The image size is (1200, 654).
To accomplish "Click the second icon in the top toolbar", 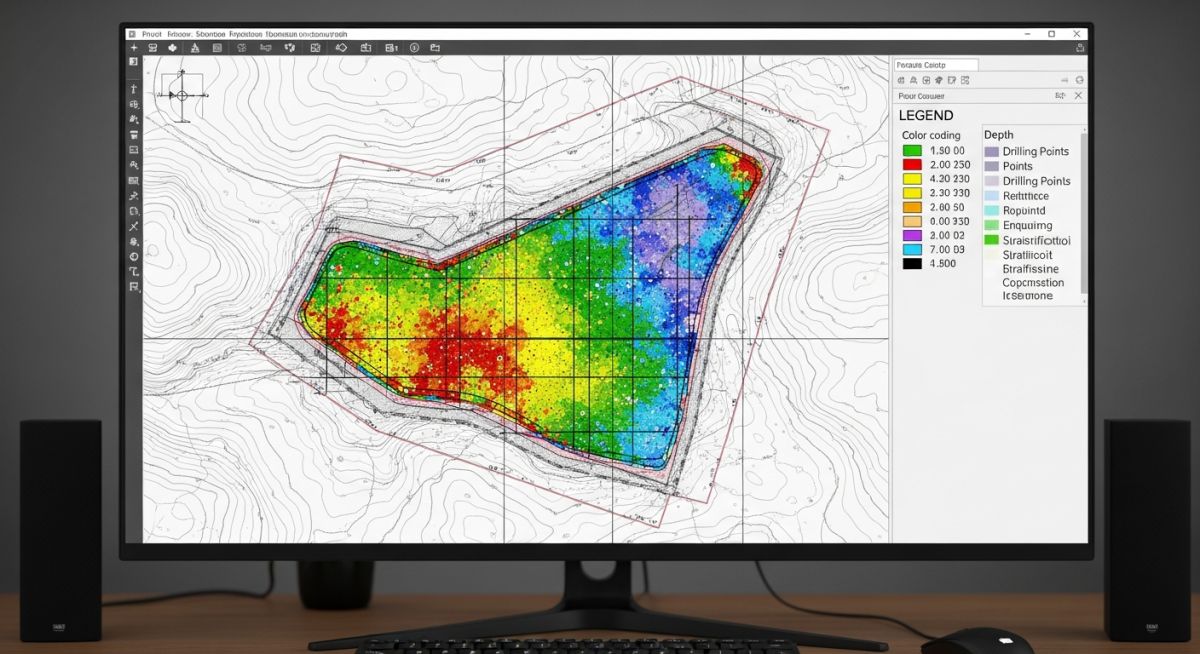I will point(152,48).
